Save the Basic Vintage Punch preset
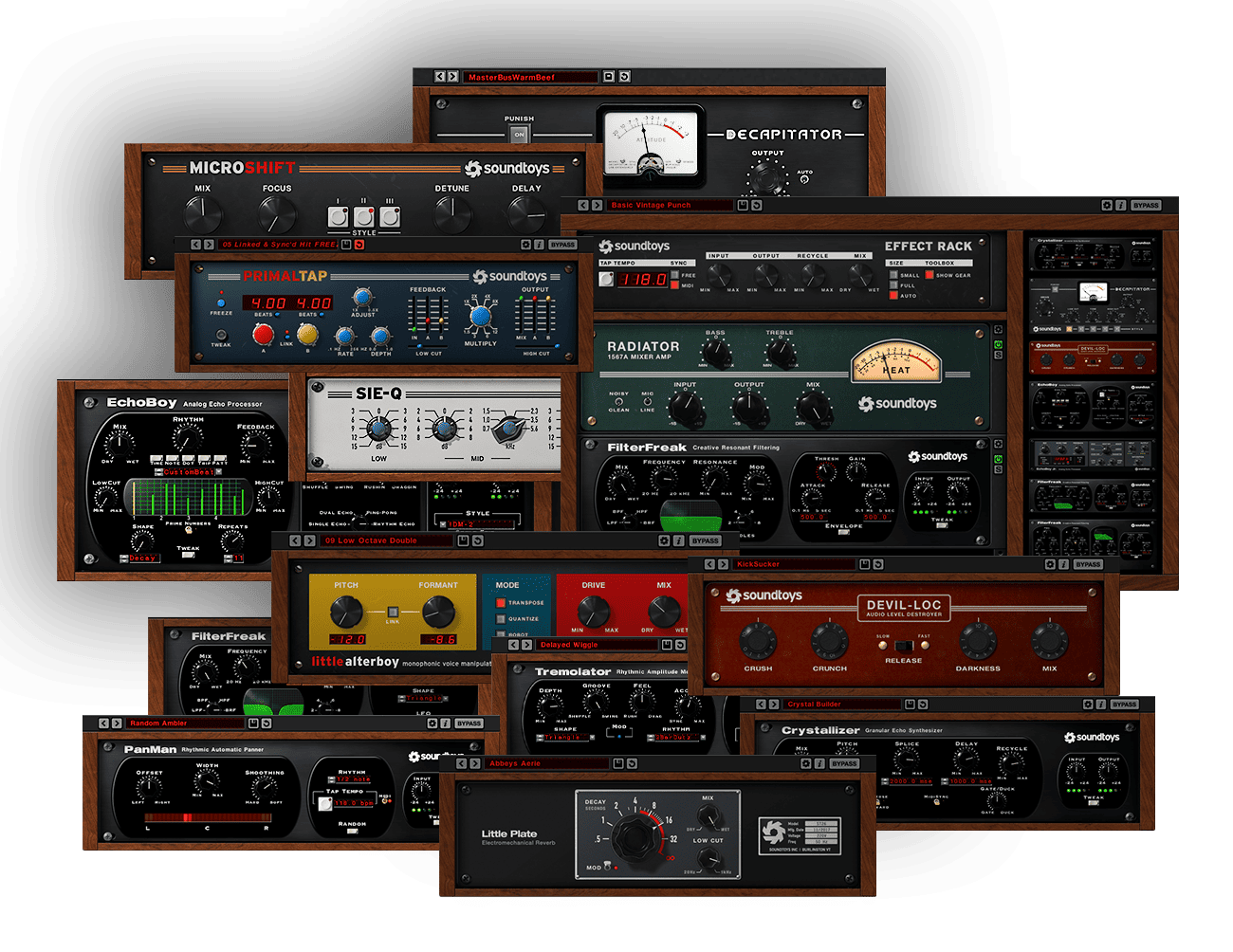Viewport: 1233px width, 952px height. 743,205
